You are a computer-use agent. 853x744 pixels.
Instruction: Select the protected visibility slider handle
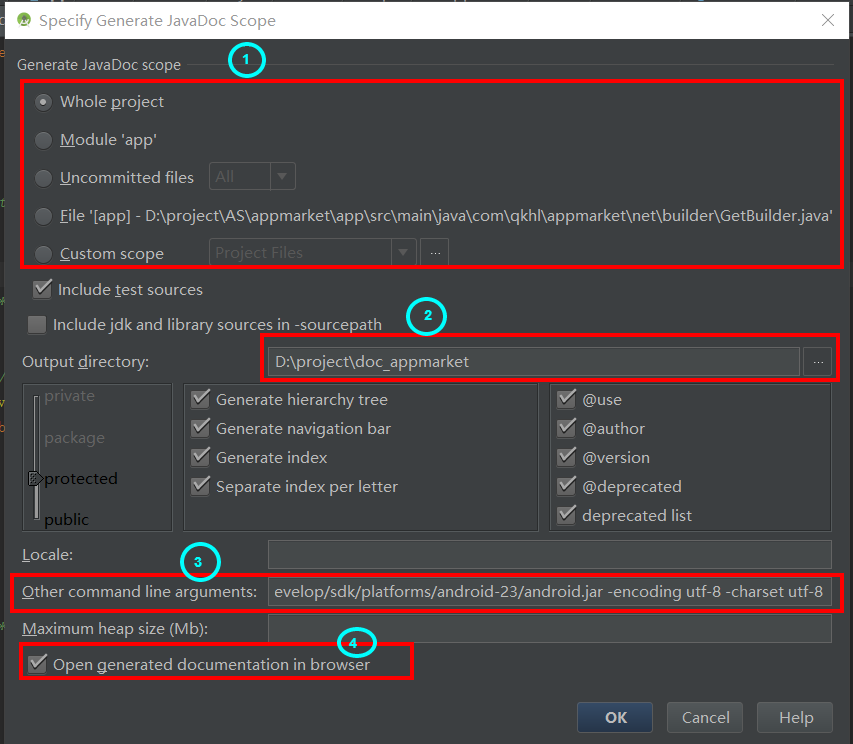(35, 479)
